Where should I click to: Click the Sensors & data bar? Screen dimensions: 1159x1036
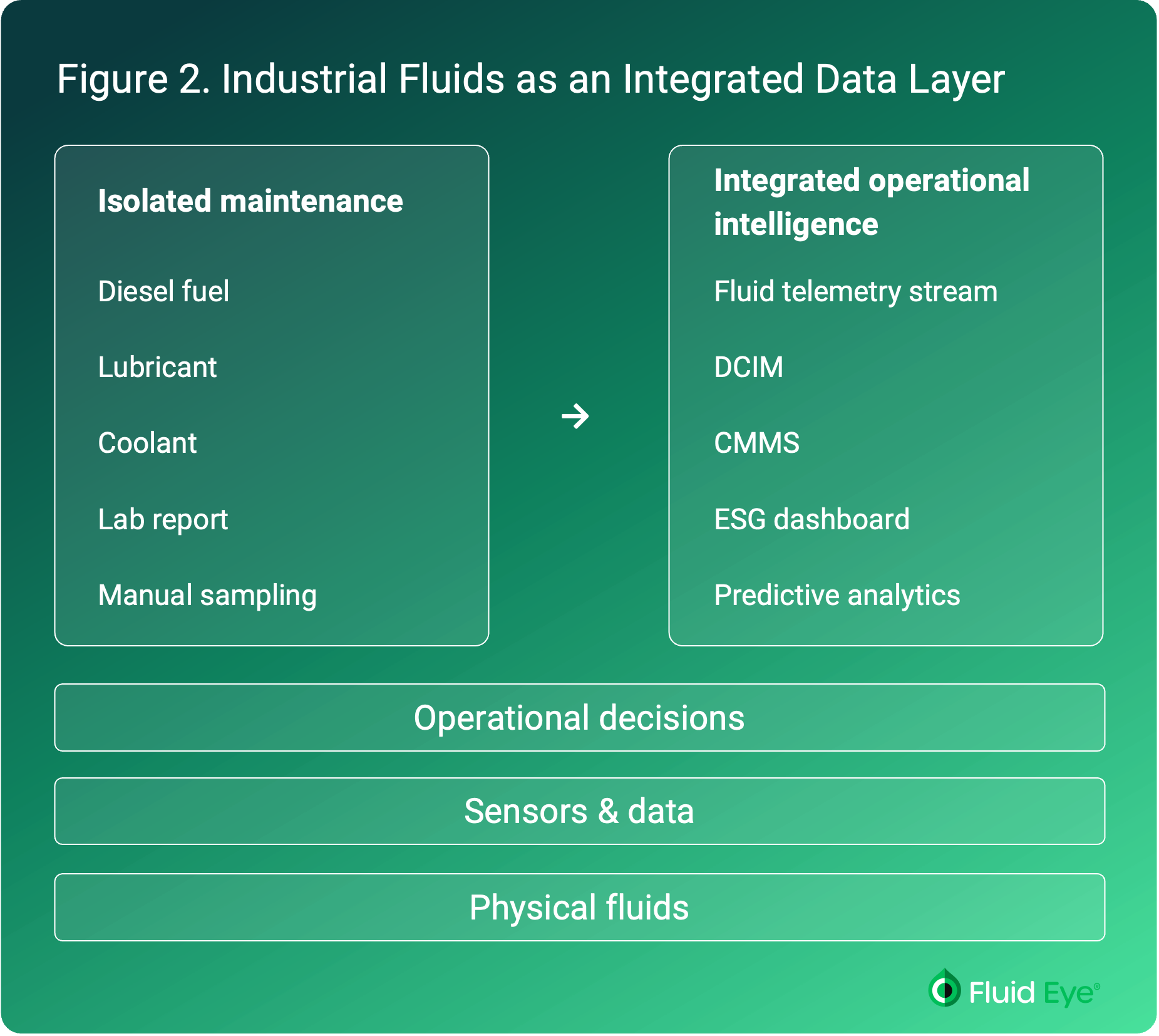579,811
